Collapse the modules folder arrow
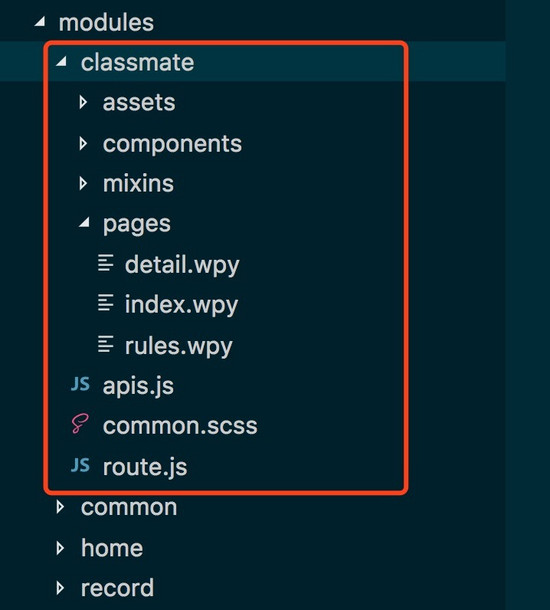 [x=40, y=22]
